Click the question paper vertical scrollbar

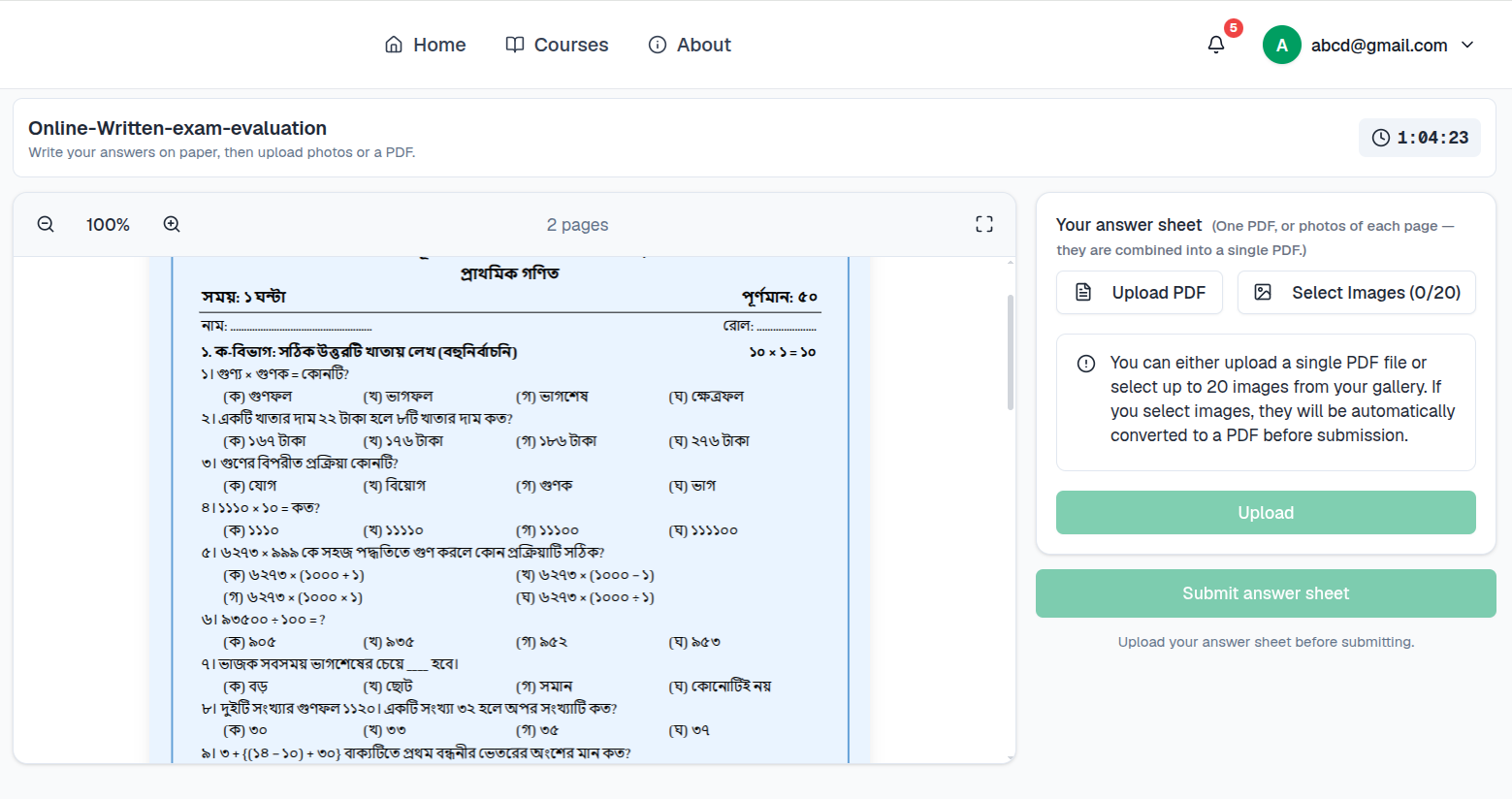click(1011, 353)
